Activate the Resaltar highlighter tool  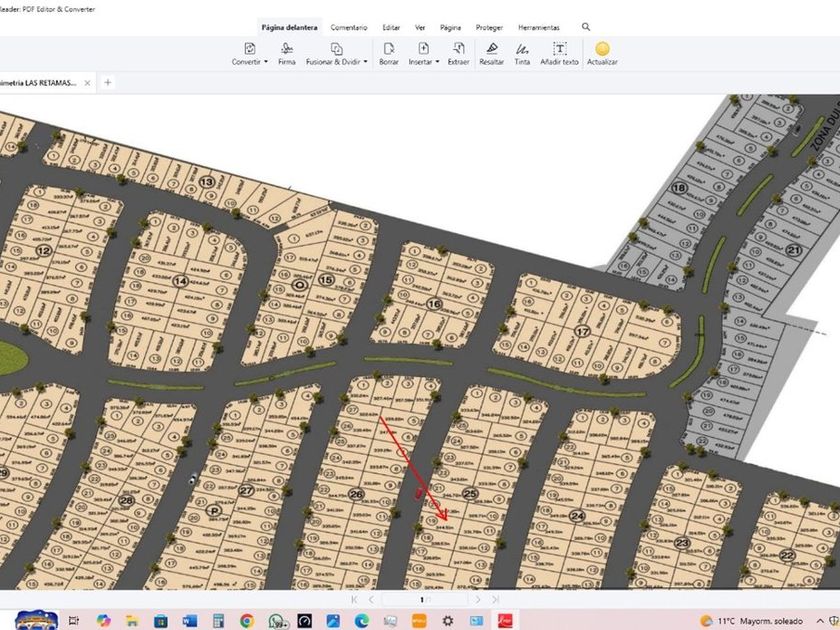[x=491, y=48]
